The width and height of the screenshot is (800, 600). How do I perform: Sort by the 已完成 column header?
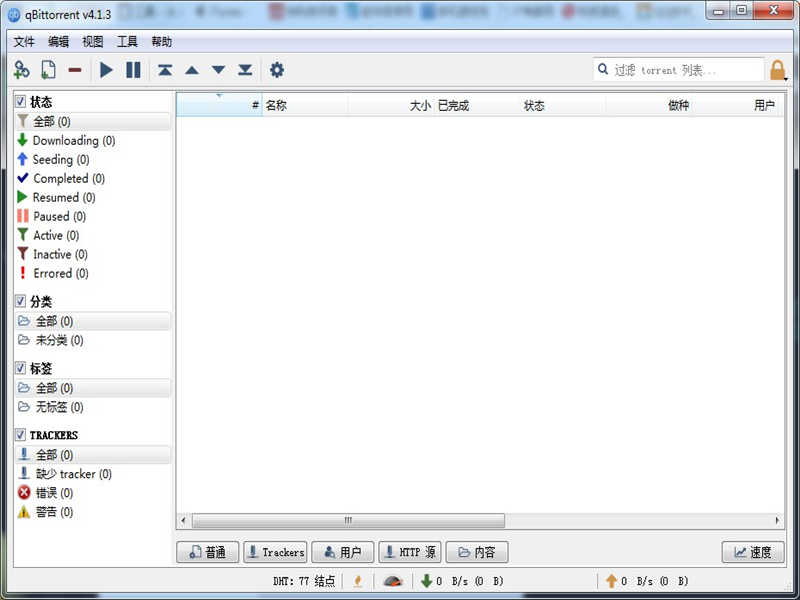point(477,105)
